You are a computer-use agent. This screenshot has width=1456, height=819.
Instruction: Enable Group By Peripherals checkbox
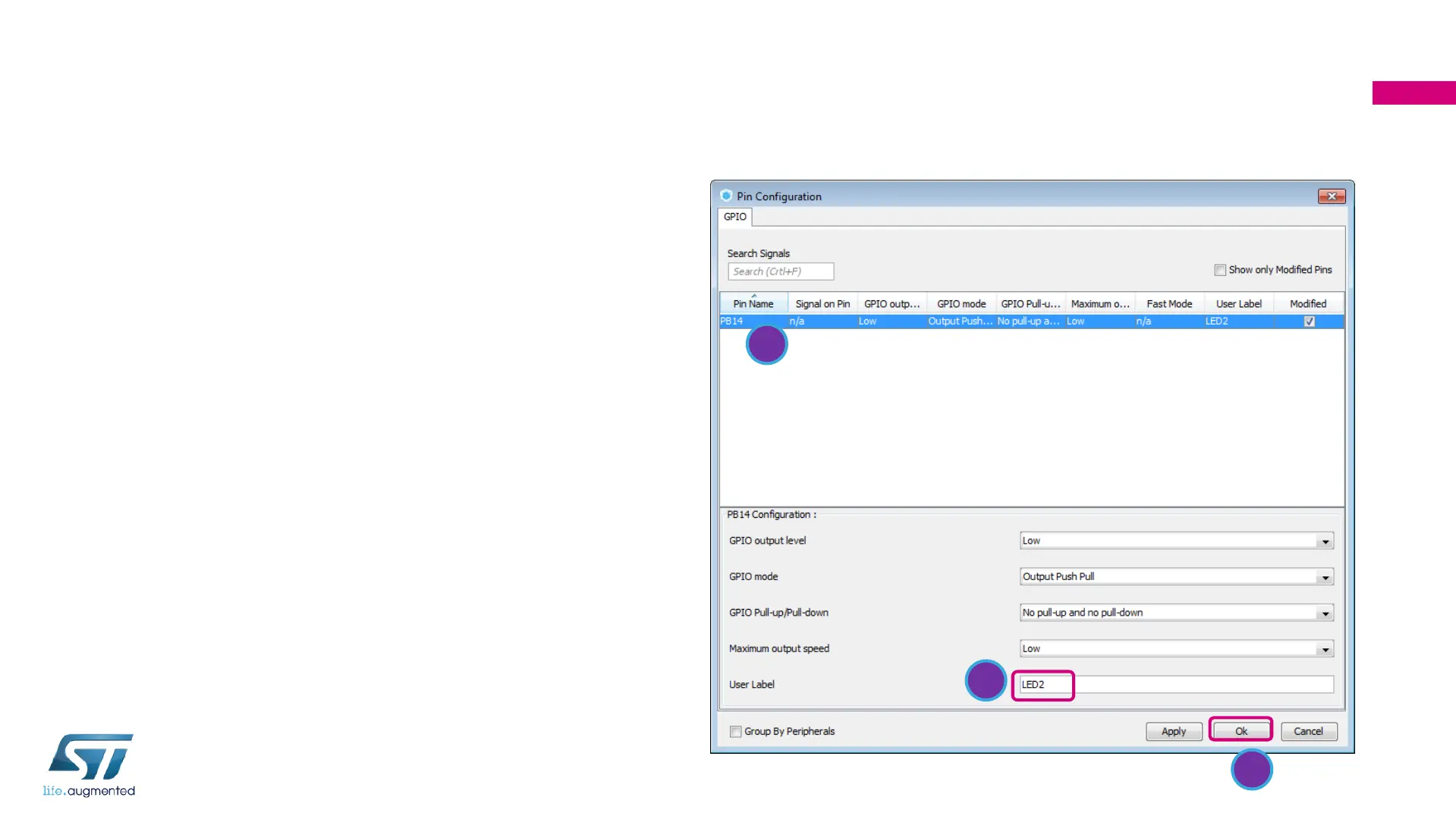[x=735, y=732]
